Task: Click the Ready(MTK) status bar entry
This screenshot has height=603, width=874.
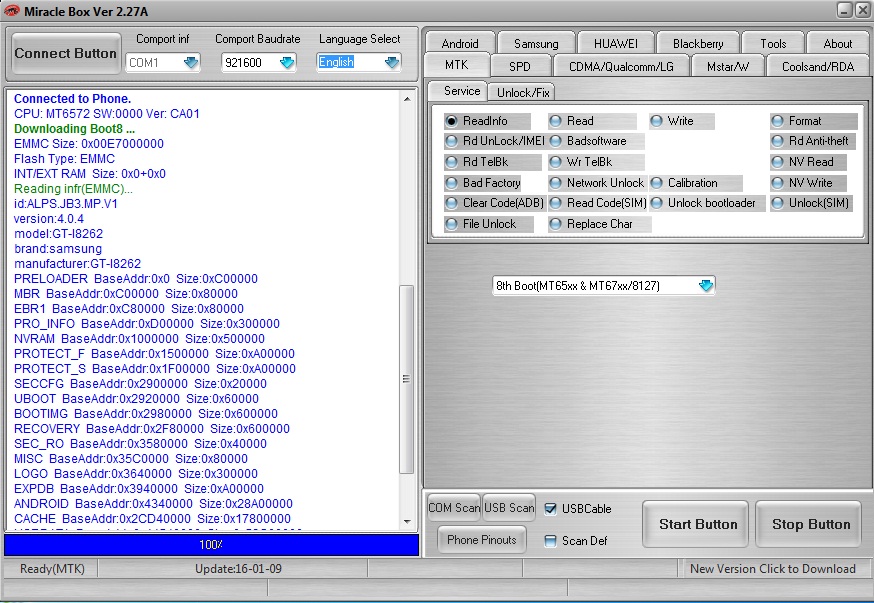Action: 52,568
